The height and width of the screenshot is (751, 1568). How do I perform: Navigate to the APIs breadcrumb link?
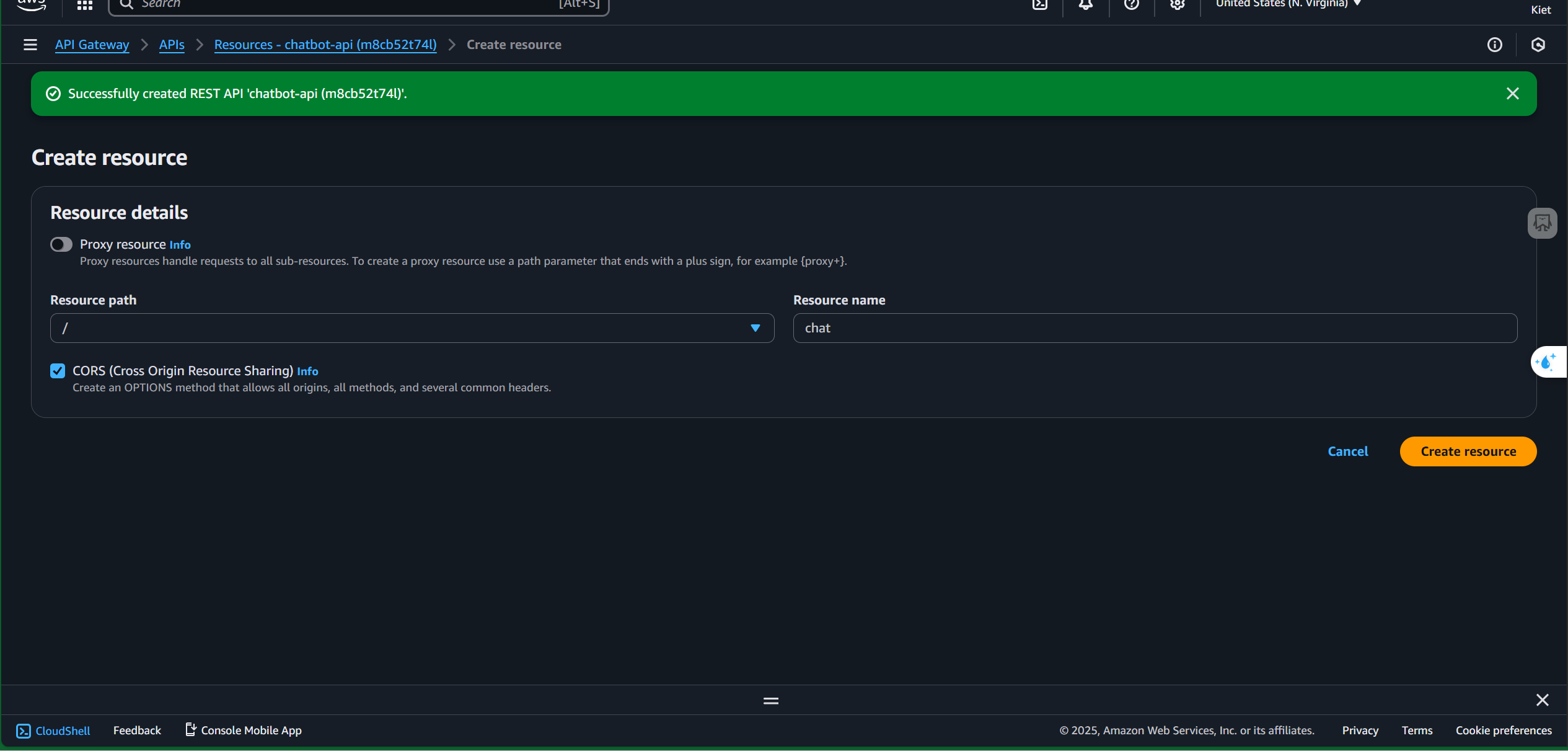(x=172, y=45)
